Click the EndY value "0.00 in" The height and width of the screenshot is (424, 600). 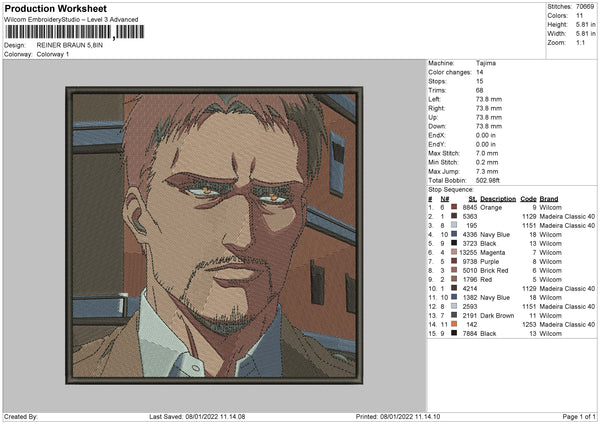coord(486,144)
